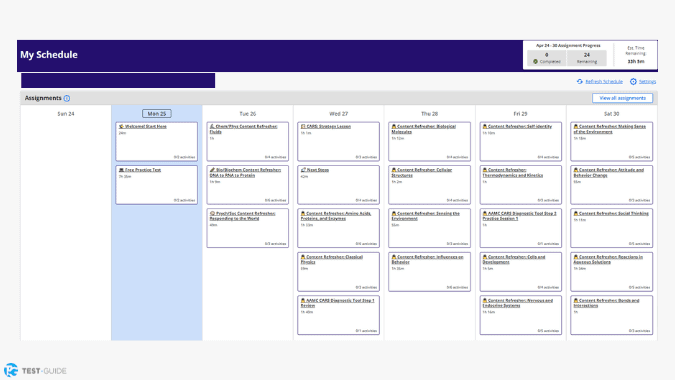675x380 pixels.
Task: Open the Settings link
Action: 647,81
